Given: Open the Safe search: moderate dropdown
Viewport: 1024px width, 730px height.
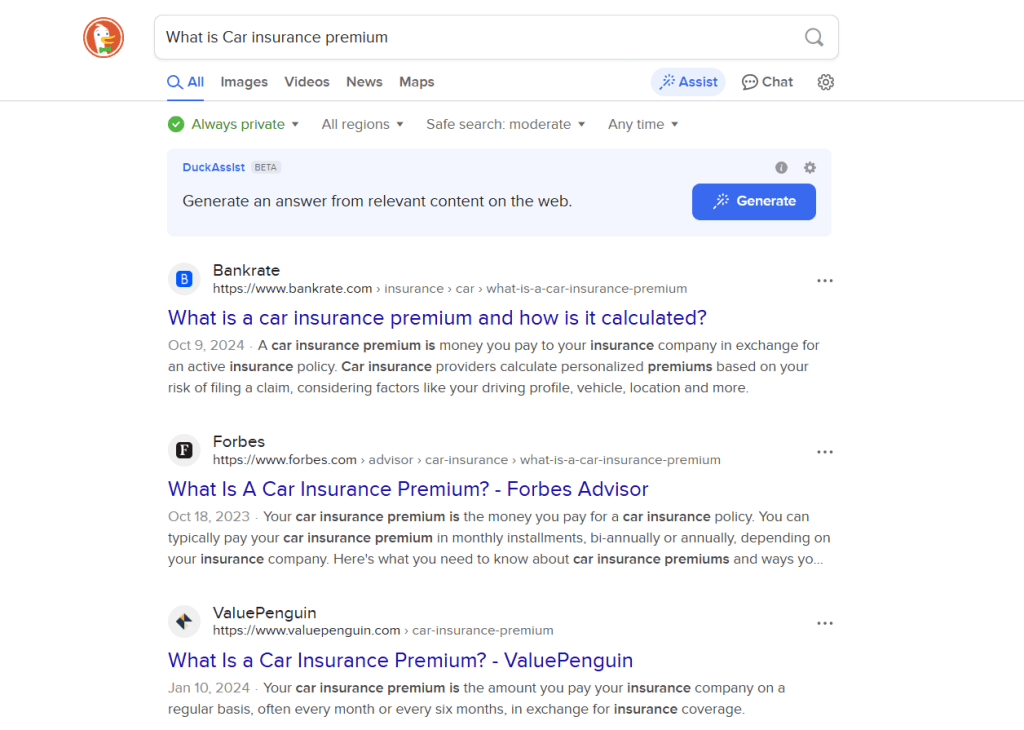Looking at the screenshot, I should [505, 123].
